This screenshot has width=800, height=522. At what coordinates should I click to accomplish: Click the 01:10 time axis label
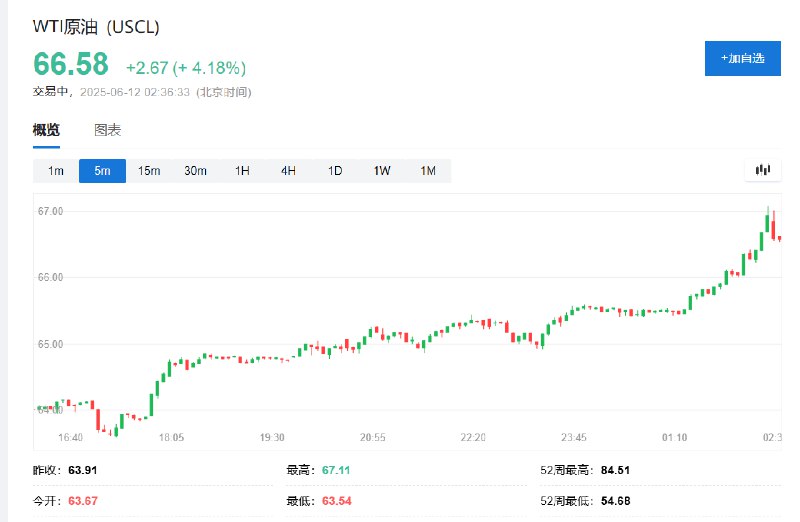coord(674,438)
